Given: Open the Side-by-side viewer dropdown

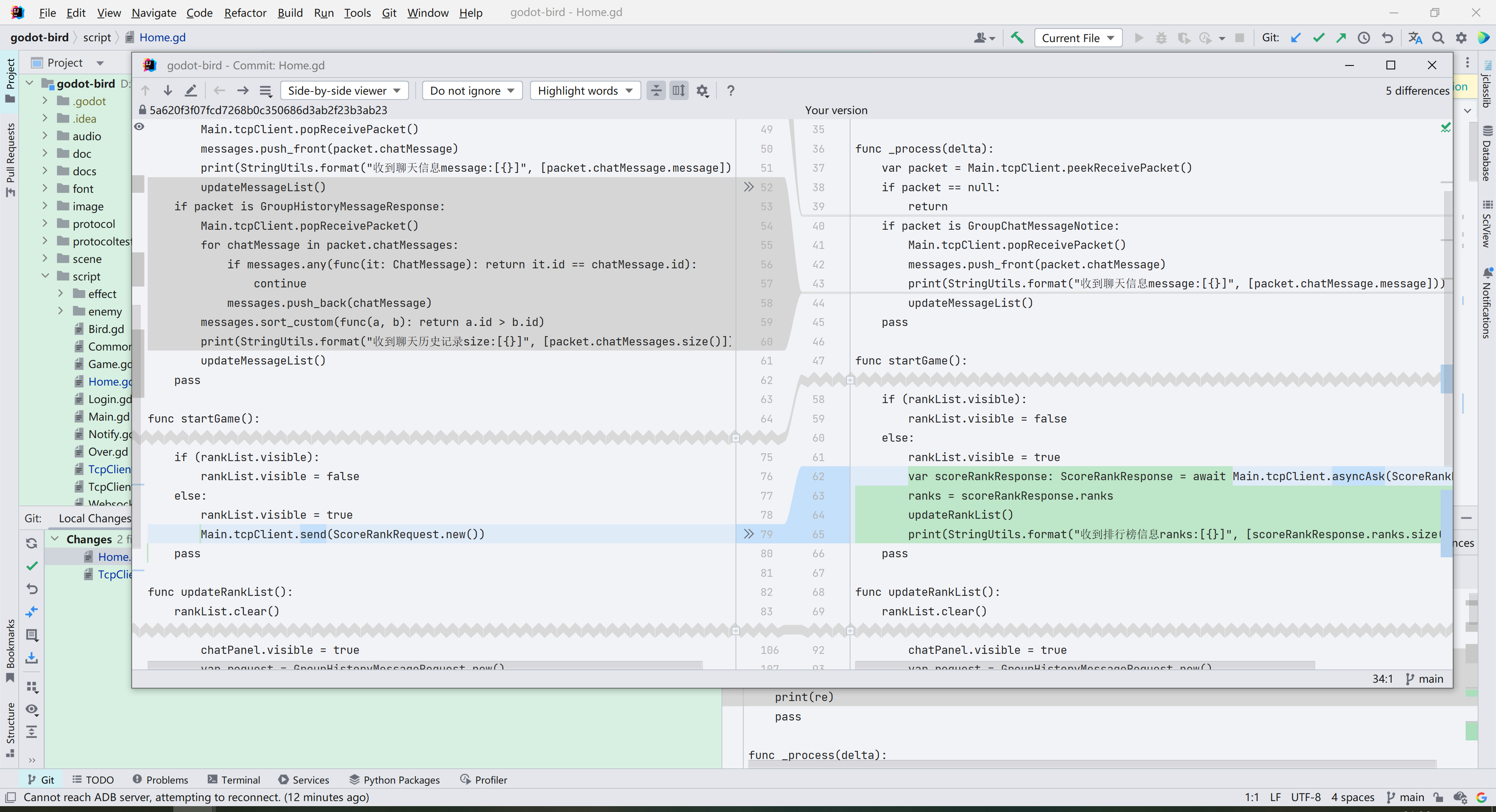Looking at the screenshot, I should tap(344, 90).
